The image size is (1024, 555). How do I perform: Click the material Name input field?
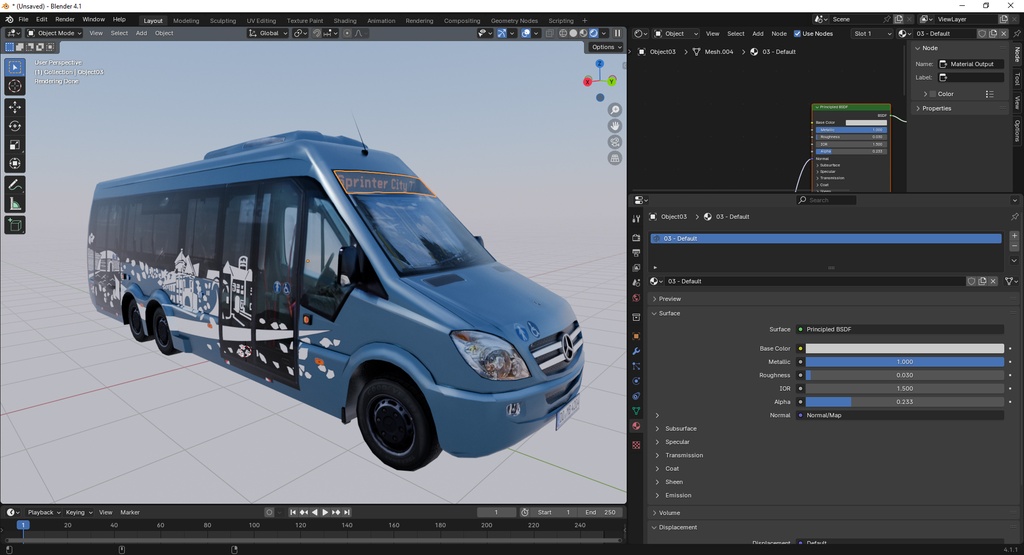[971, 64]
